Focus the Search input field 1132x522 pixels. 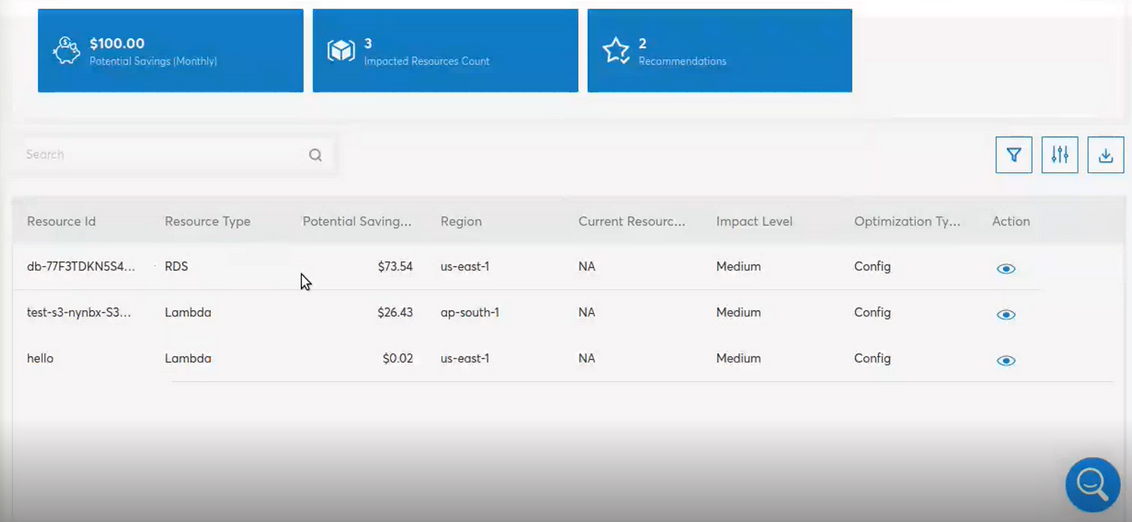(173, 155)
